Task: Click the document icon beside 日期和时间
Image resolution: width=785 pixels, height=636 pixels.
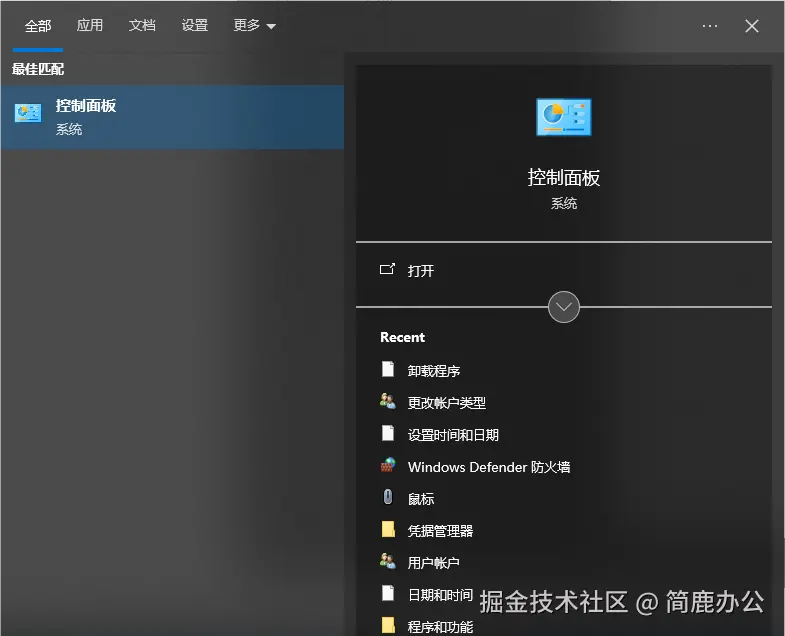Action: pos(388,593)
